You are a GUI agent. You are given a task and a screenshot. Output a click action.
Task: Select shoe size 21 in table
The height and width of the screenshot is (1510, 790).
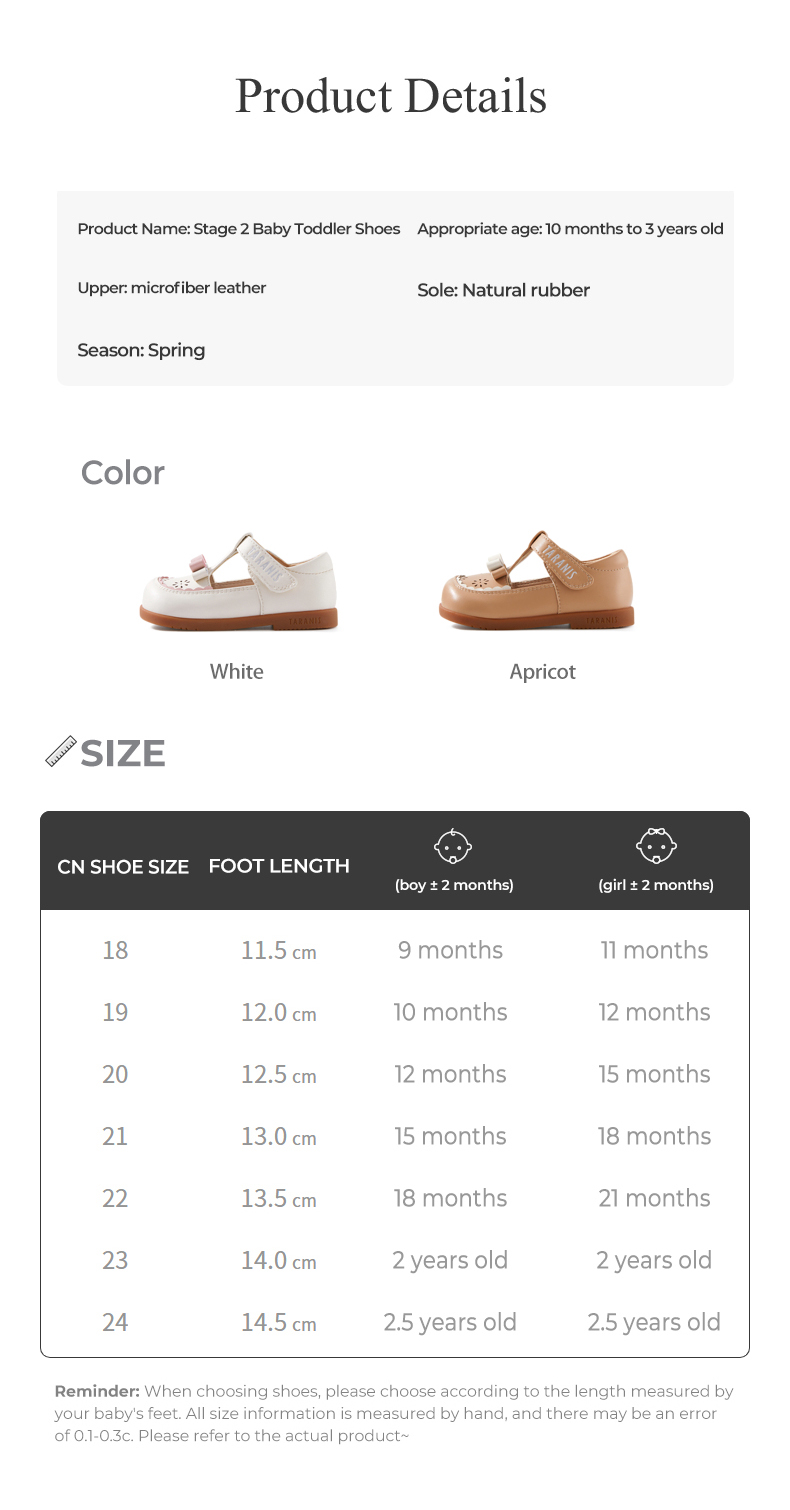[115, 1136]
